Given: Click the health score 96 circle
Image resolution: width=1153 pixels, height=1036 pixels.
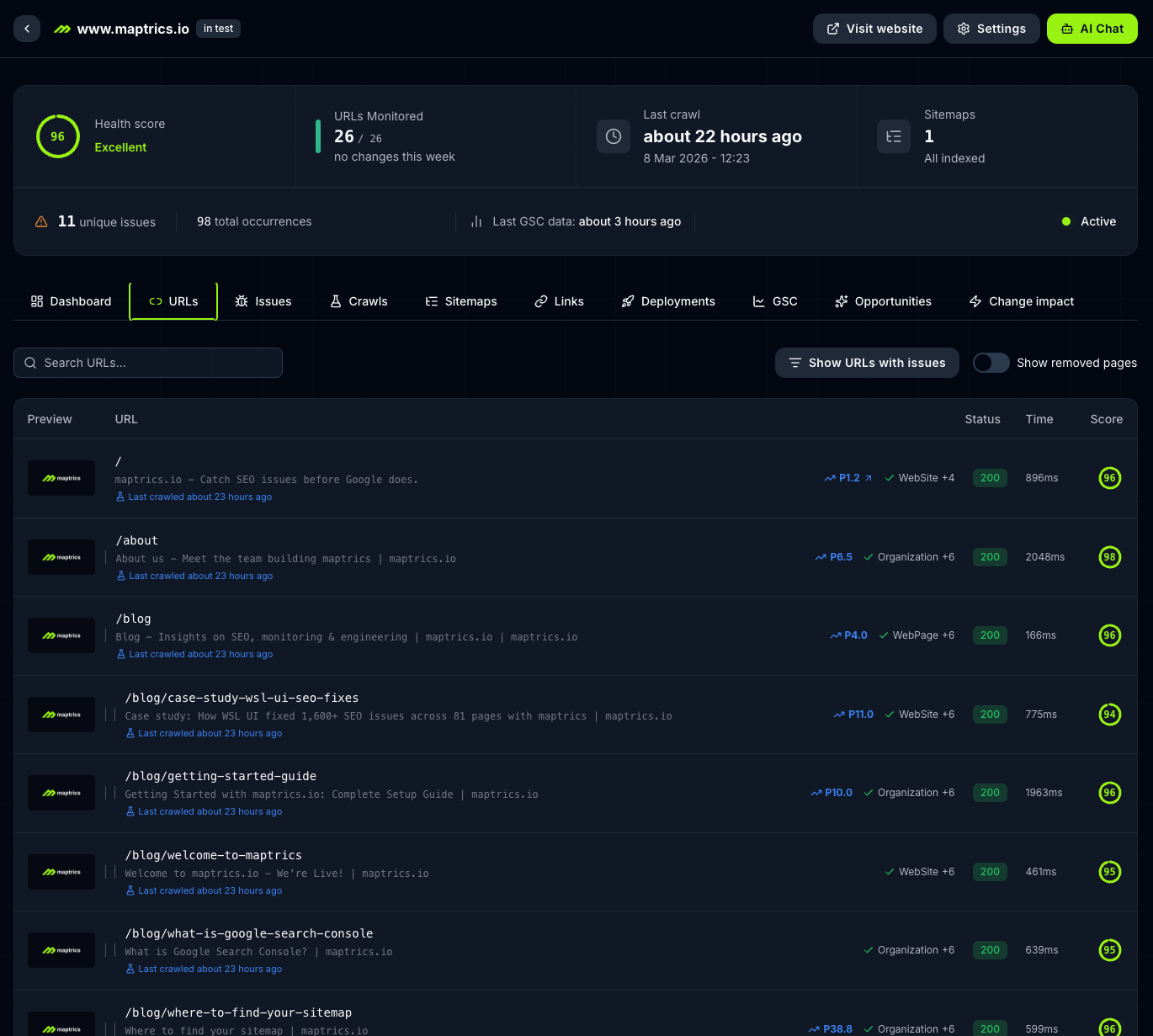Looking at the screenshot, I should 58,136.
